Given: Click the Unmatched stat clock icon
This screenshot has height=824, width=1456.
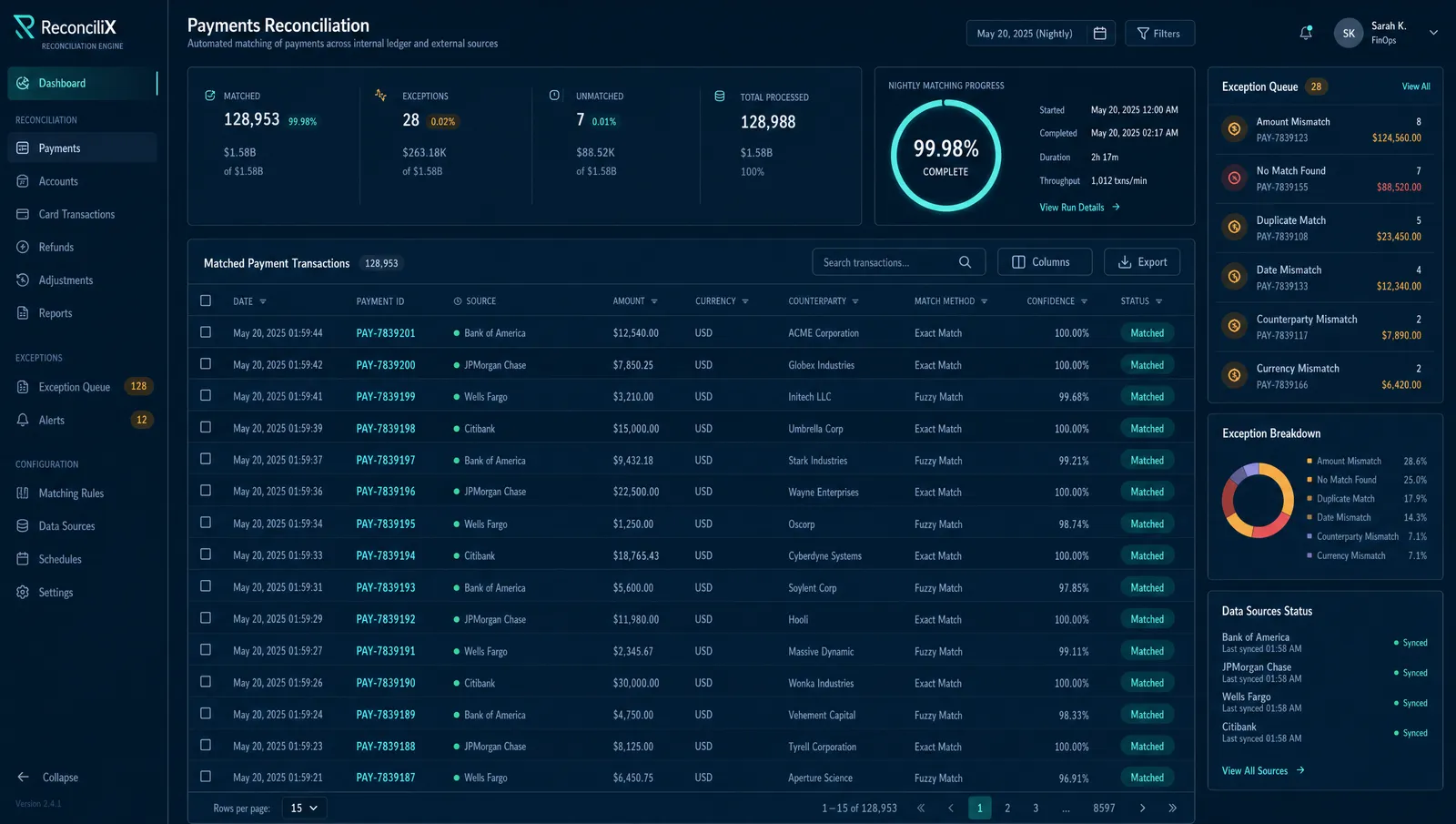Looking at the screenshot, I should (x=554, y=95).
